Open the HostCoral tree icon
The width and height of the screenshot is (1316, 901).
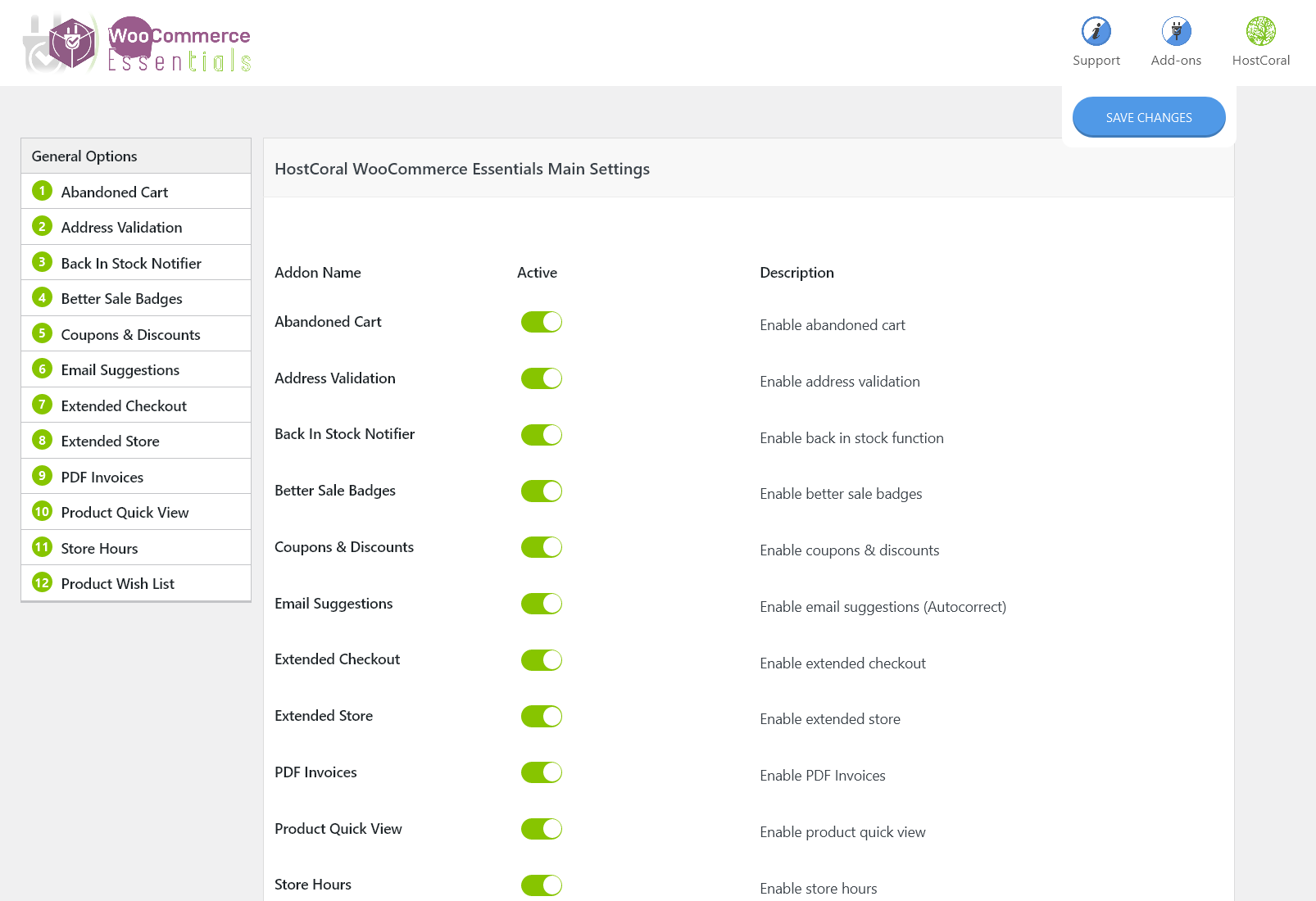point(1260,32)
